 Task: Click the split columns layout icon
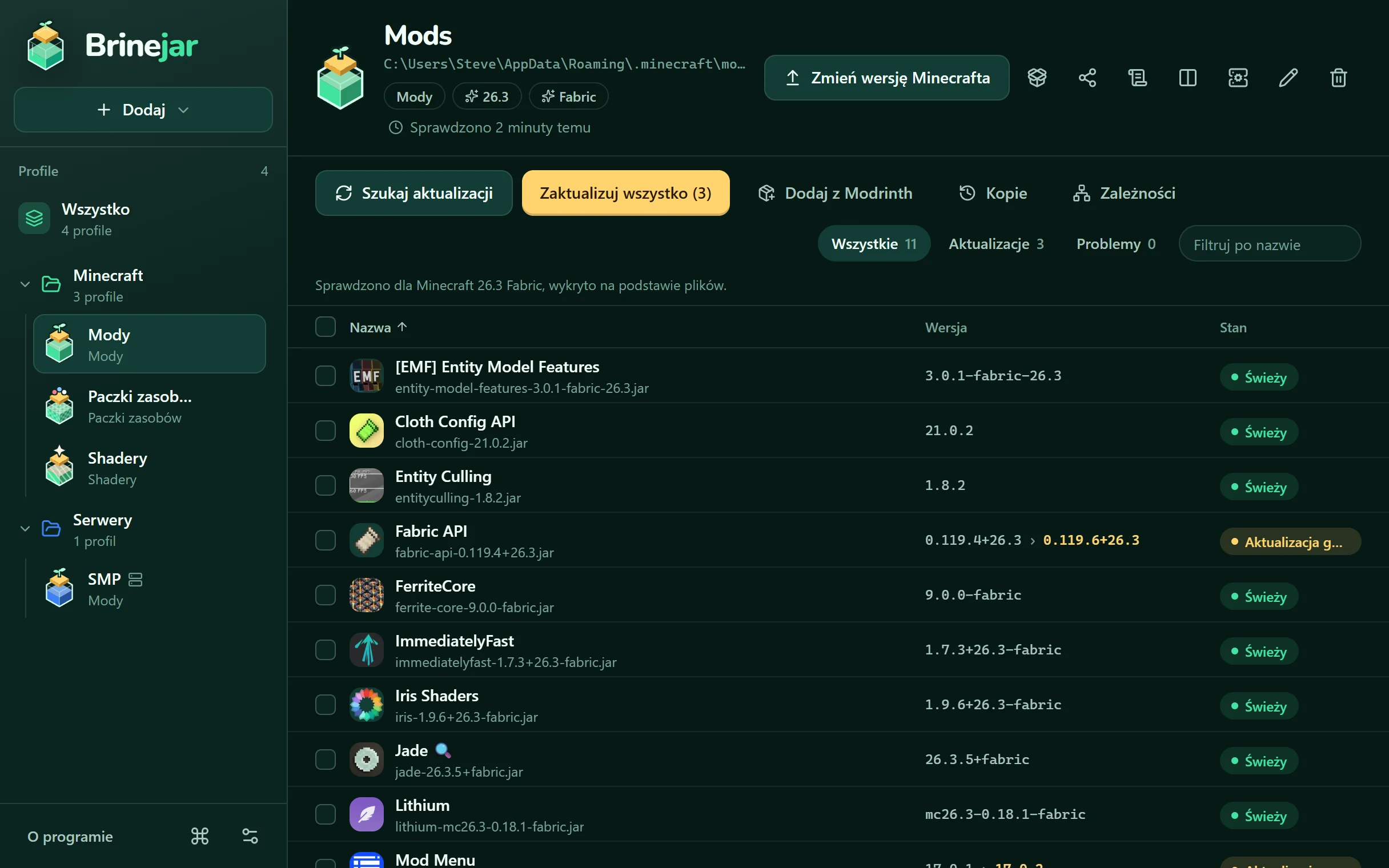[1187, 78]
